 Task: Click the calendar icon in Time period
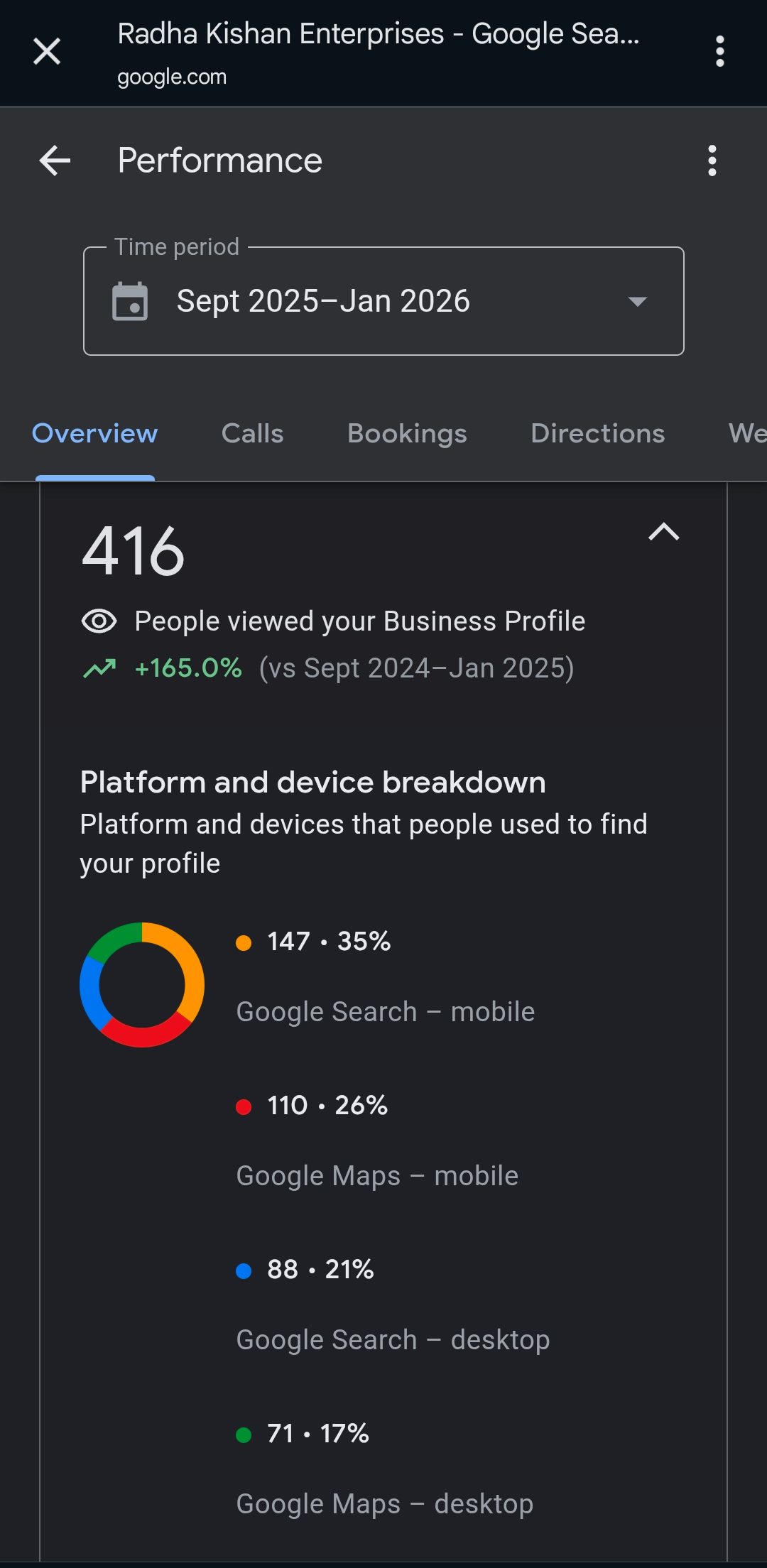click(x=130, y=301)
